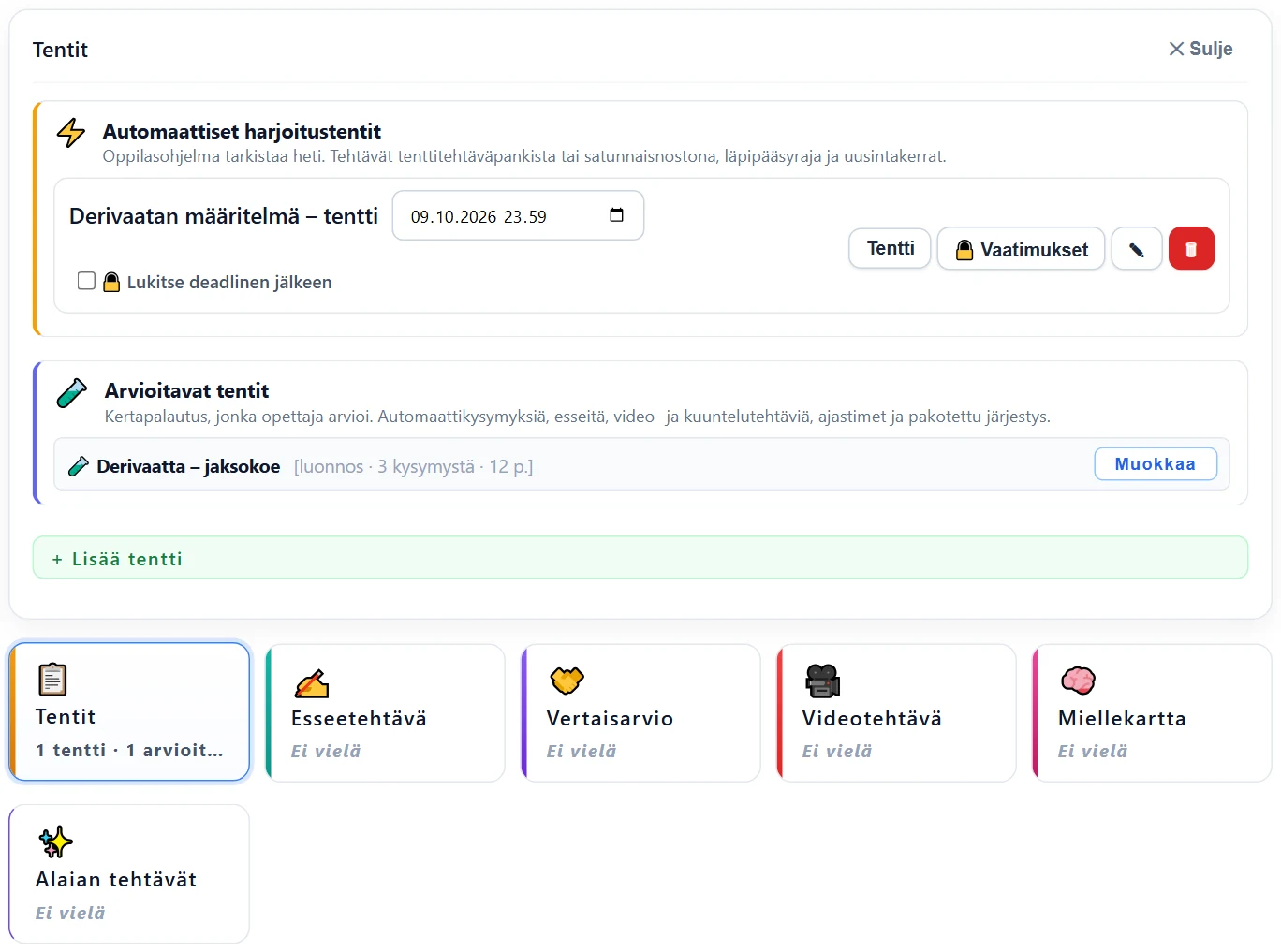Click the test tube icon beside Arvioitavat tentit

coord(72,393)
